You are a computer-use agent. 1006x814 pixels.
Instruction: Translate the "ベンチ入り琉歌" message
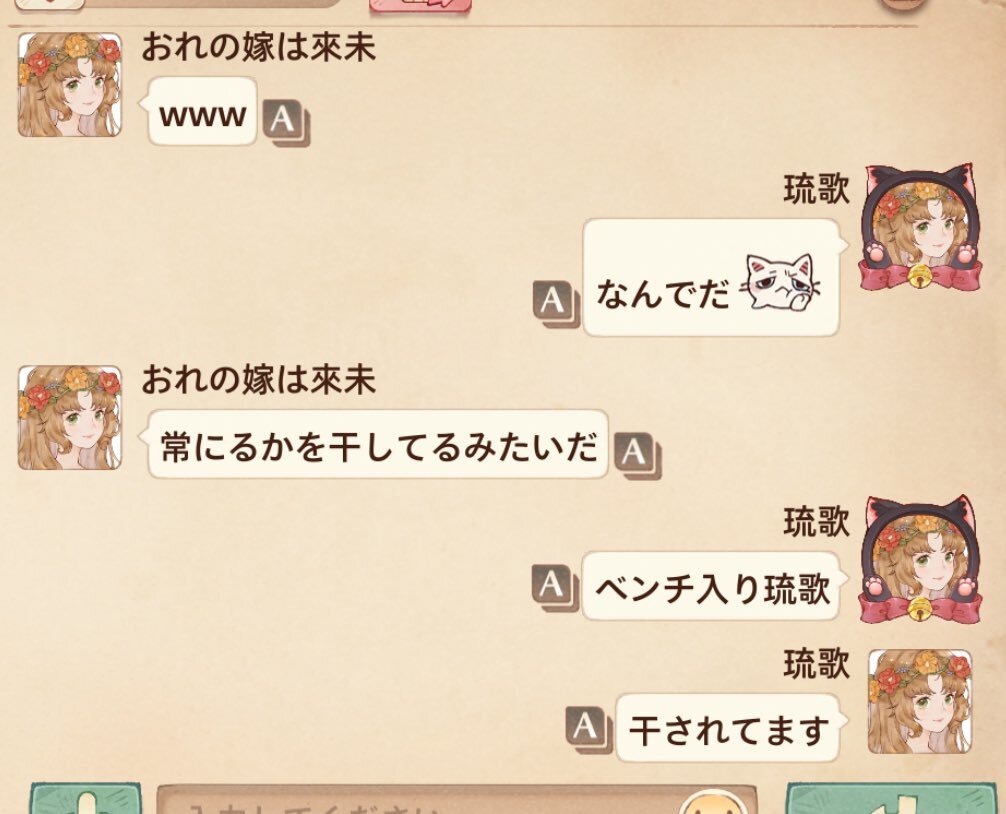[556, 588]
